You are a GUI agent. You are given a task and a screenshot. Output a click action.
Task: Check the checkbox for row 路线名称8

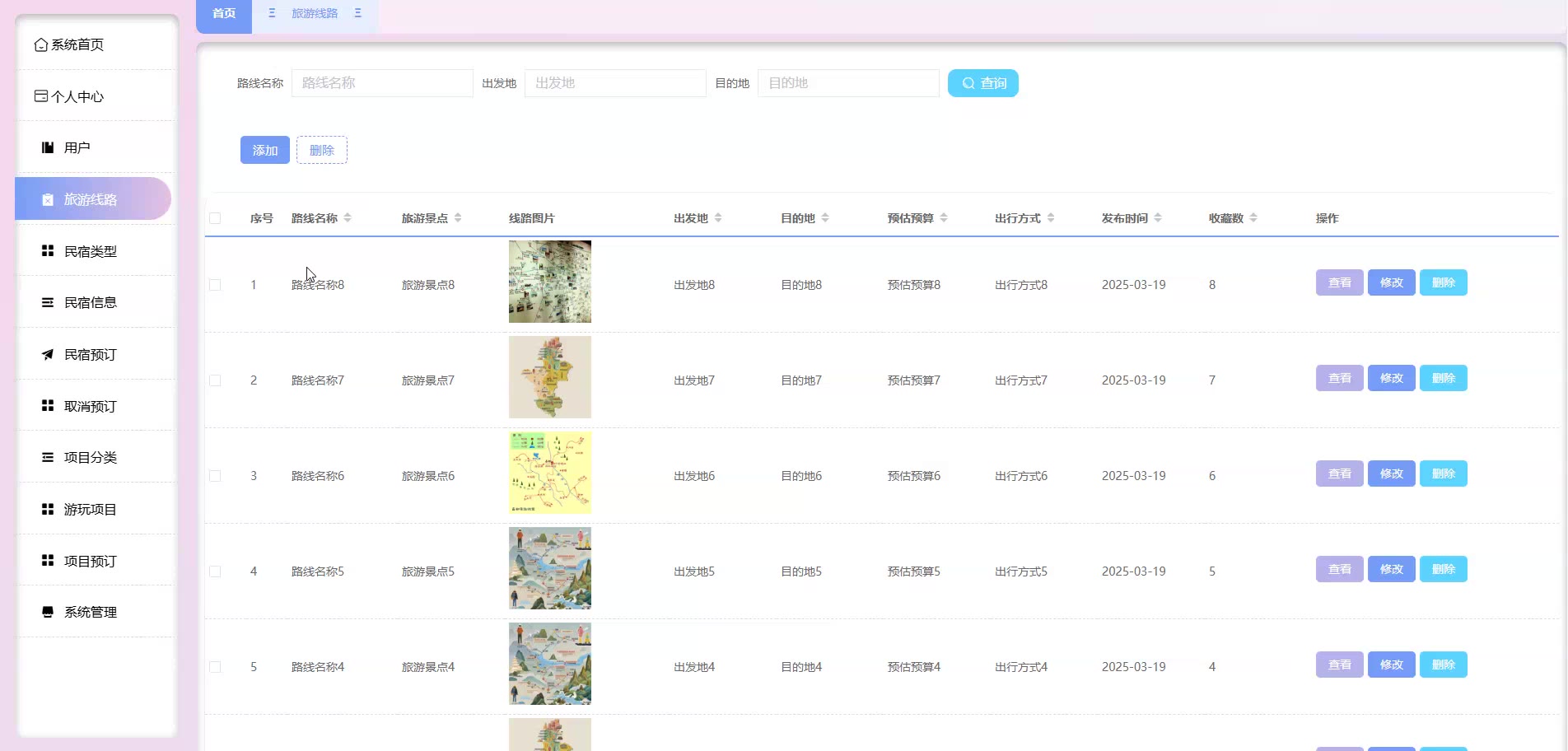tap(215, 285)
